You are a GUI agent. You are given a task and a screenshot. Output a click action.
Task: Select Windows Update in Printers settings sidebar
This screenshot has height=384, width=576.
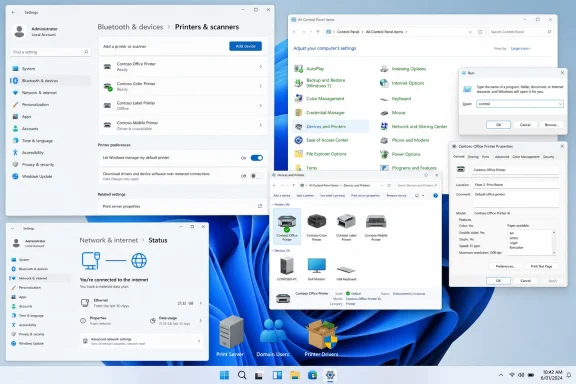(50, 176)
